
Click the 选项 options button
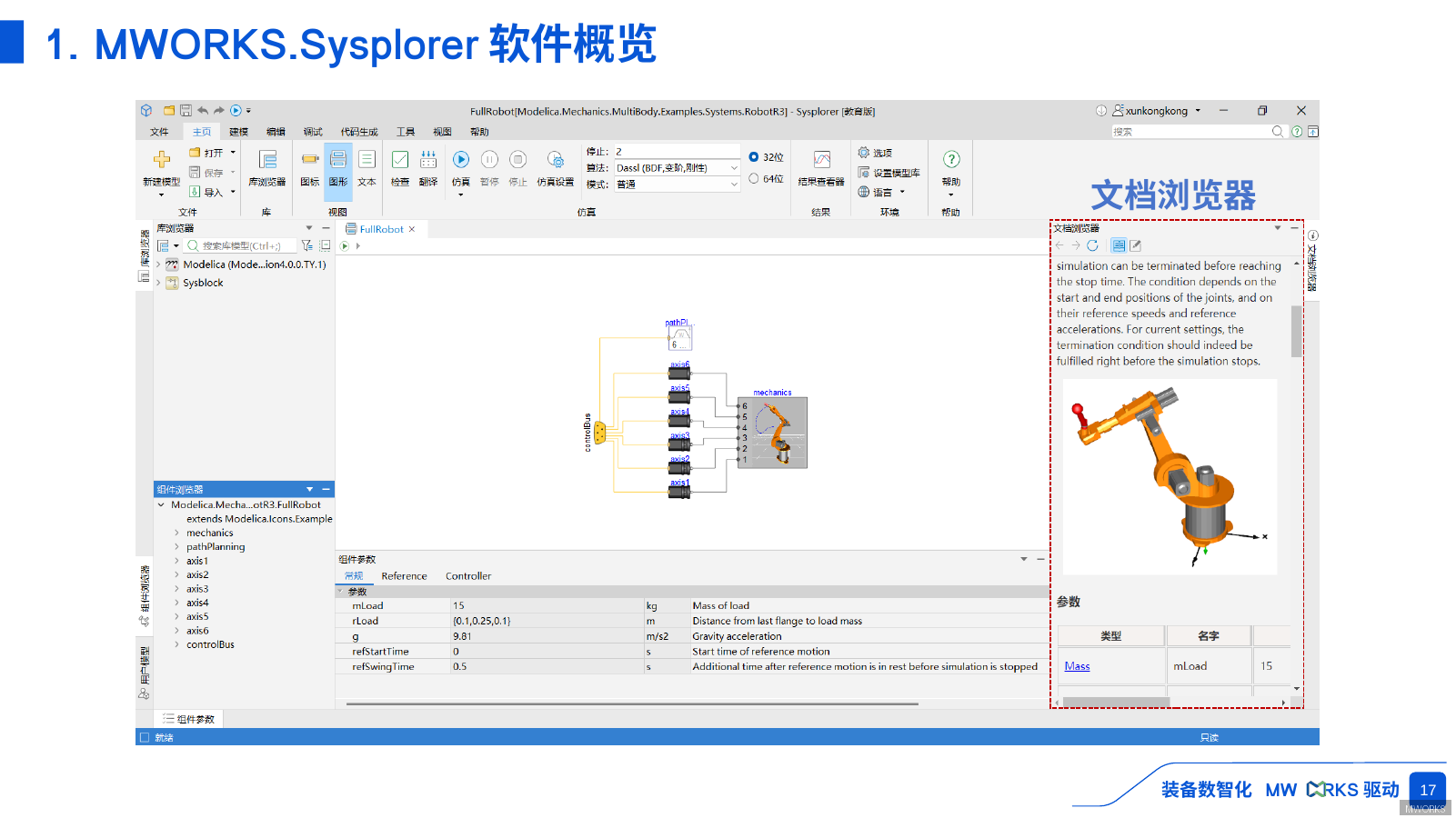(x=875, y=153)
